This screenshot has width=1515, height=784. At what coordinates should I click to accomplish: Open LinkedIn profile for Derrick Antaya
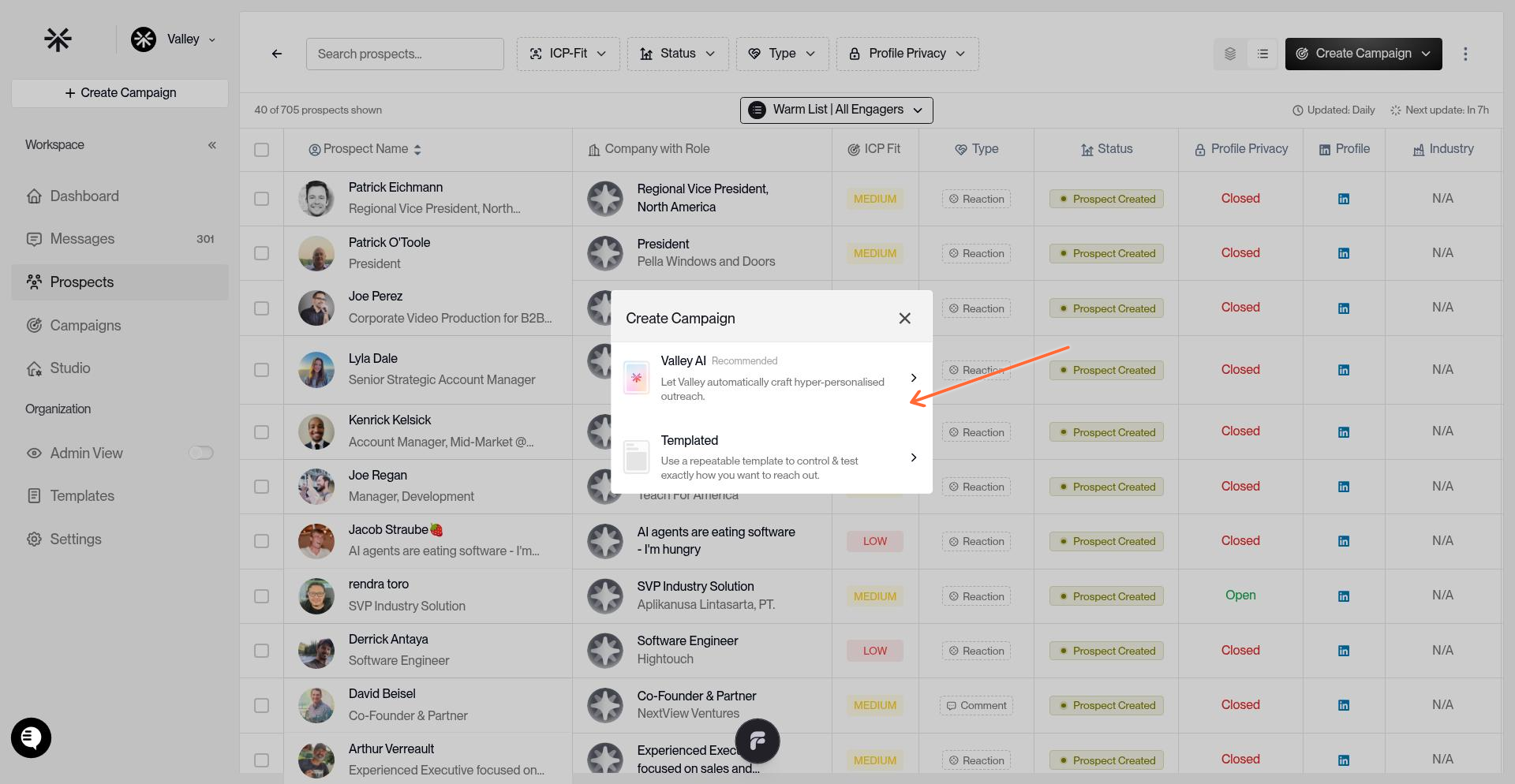coord(1343,651)
